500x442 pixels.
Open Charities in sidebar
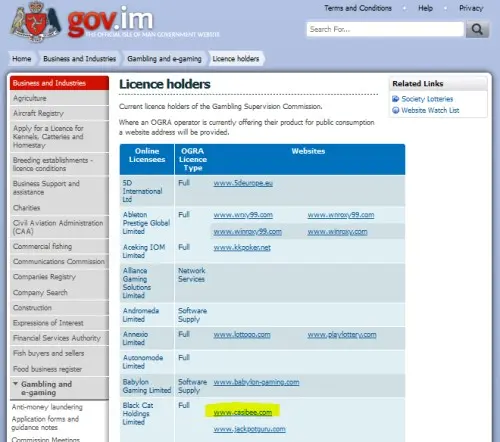(x=59, y=208)
